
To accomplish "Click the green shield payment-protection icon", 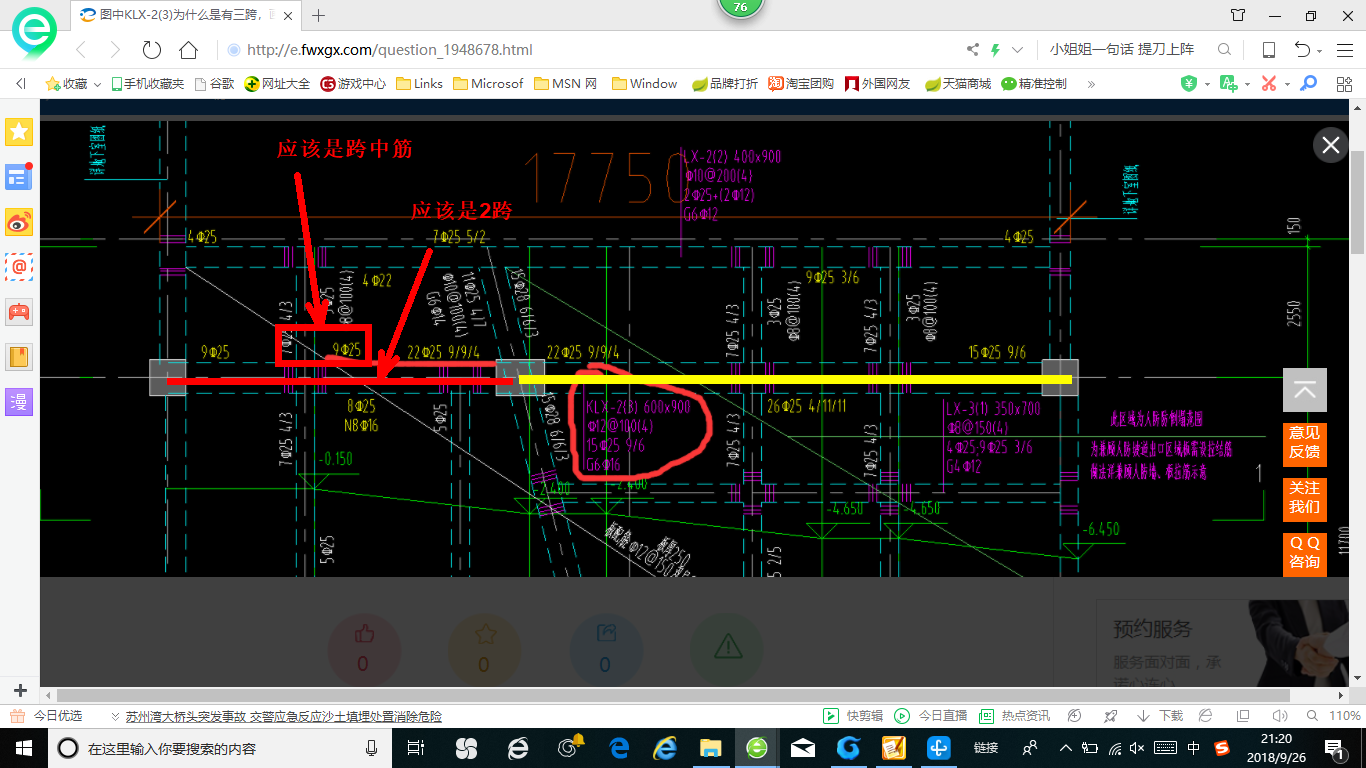I will (1188, 84).
